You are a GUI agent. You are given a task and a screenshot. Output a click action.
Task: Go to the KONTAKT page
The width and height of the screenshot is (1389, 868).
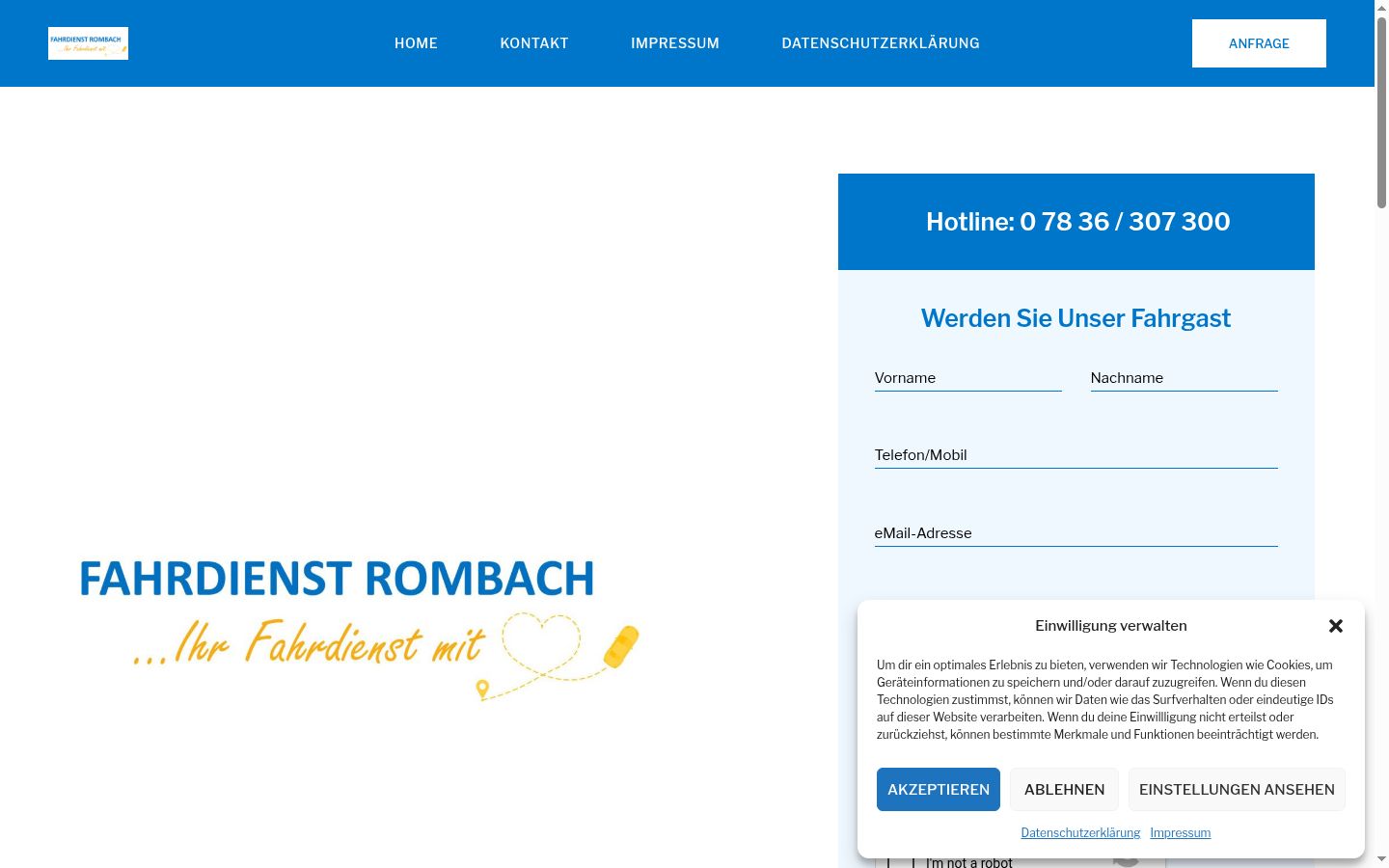[x=534, y=43]
